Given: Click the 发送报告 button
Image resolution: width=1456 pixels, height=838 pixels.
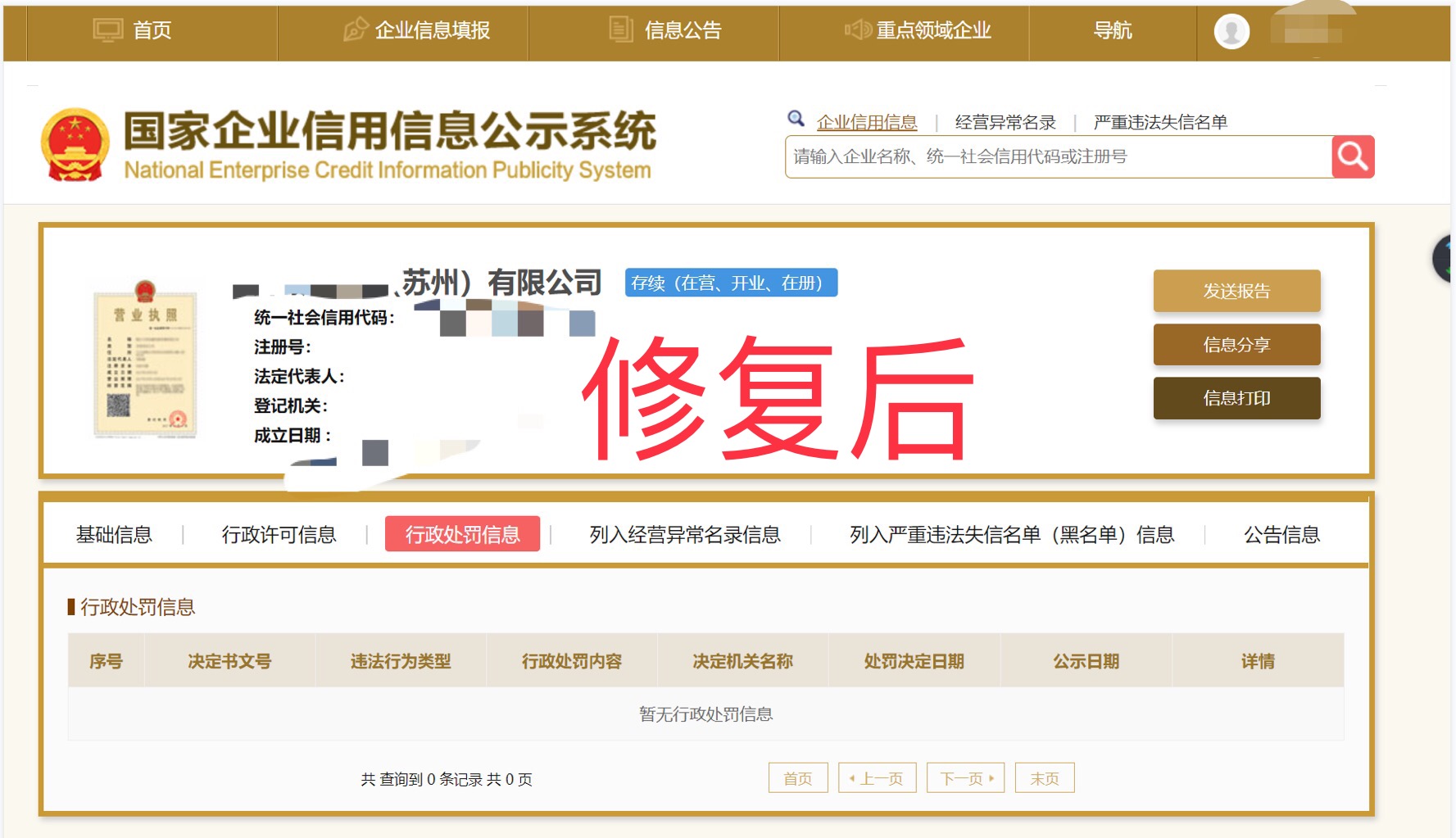Looking at the screenshot, I should pos(1236,291).
